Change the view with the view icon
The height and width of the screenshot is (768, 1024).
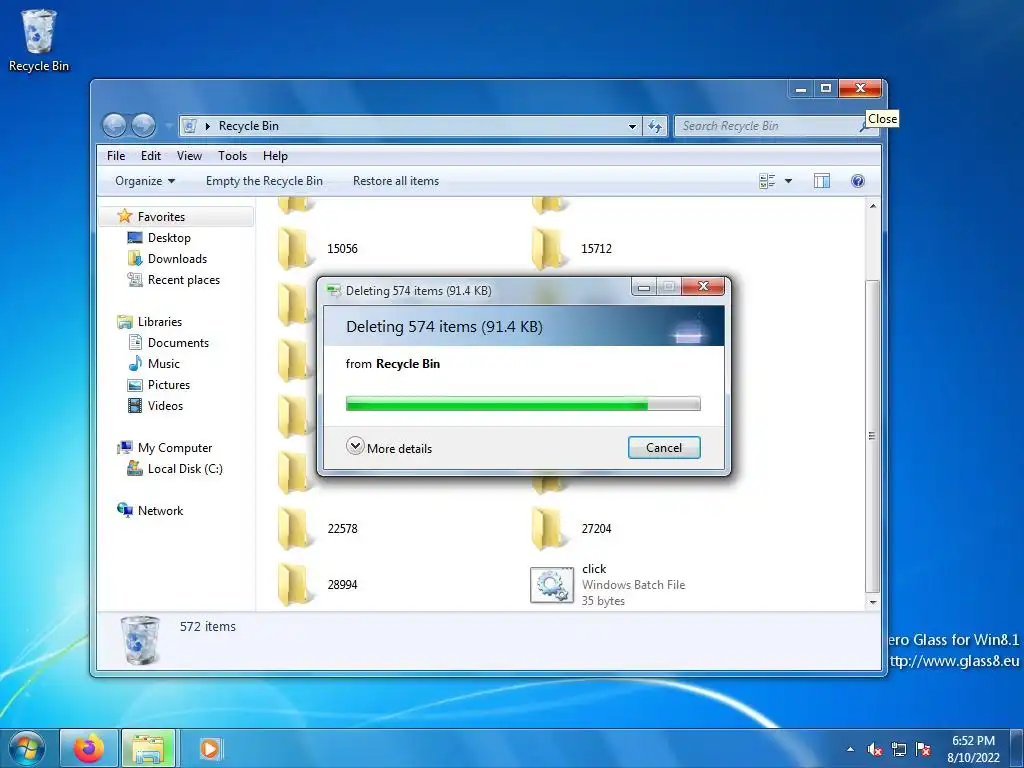pos(767,181)
